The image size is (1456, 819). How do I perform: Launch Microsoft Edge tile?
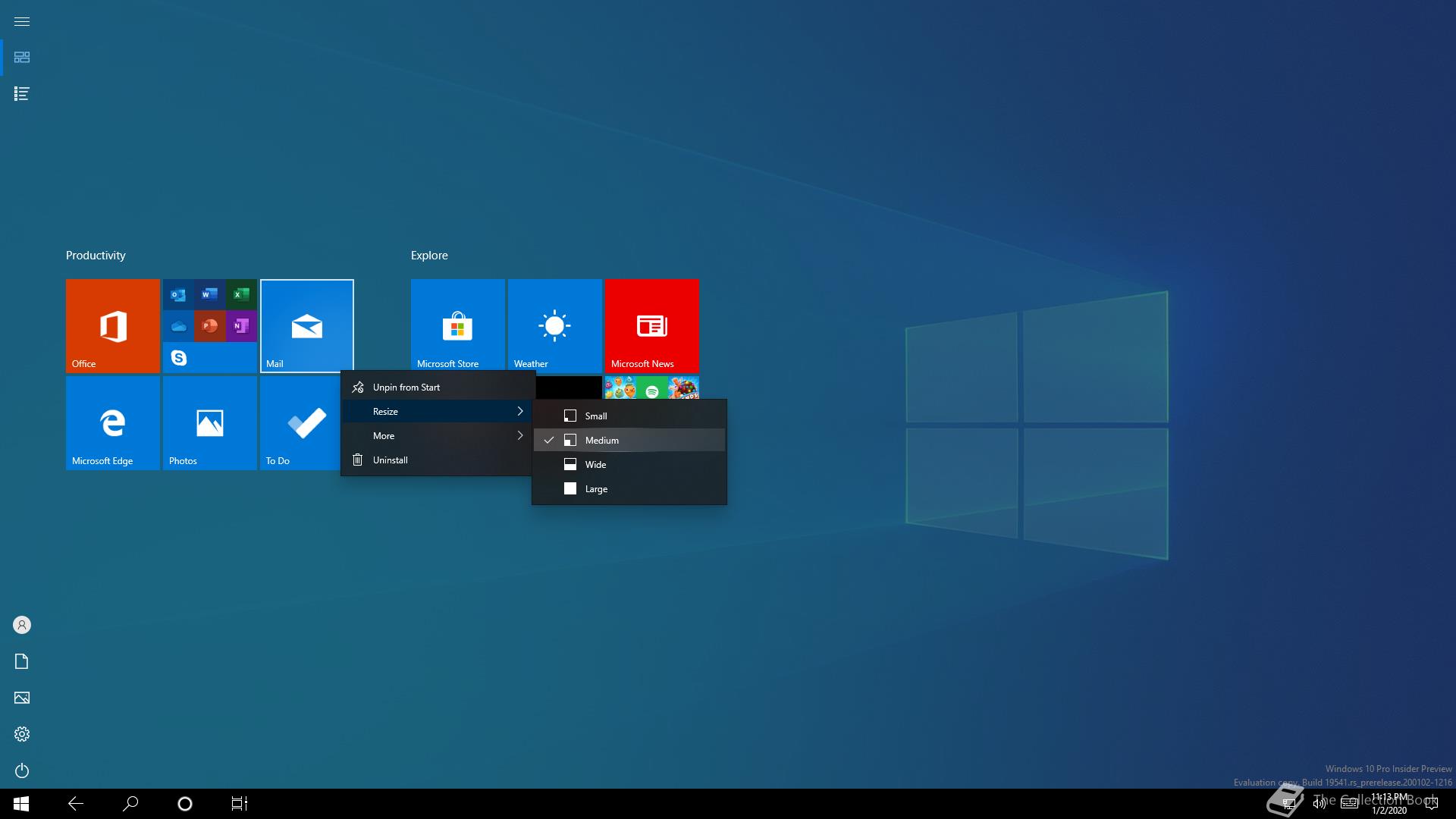tap(113, 423)
